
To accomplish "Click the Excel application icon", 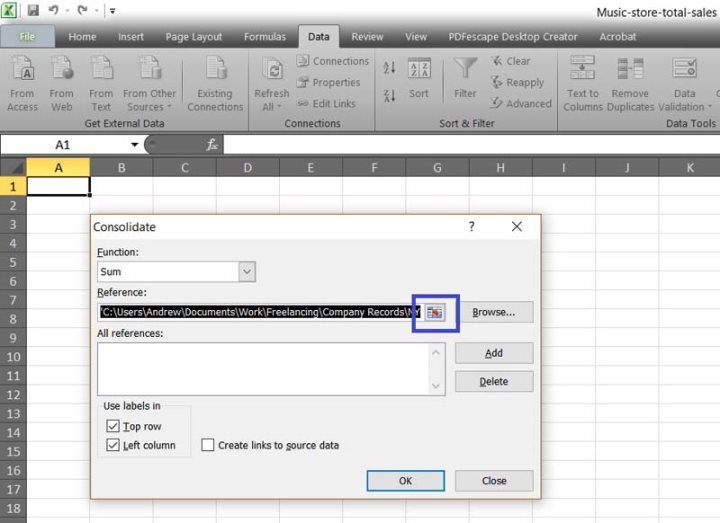I will [x=9, y=9].
